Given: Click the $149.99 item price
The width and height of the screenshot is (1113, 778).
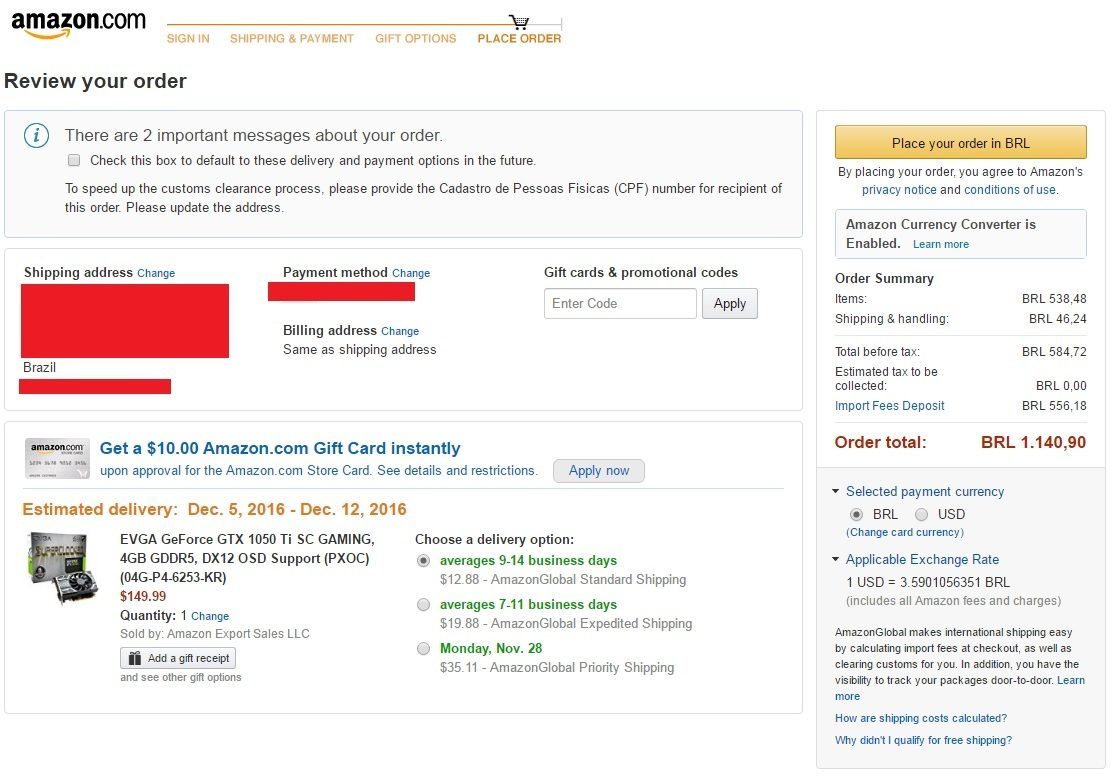Looking at the screenshot, I should pos(143,596).
